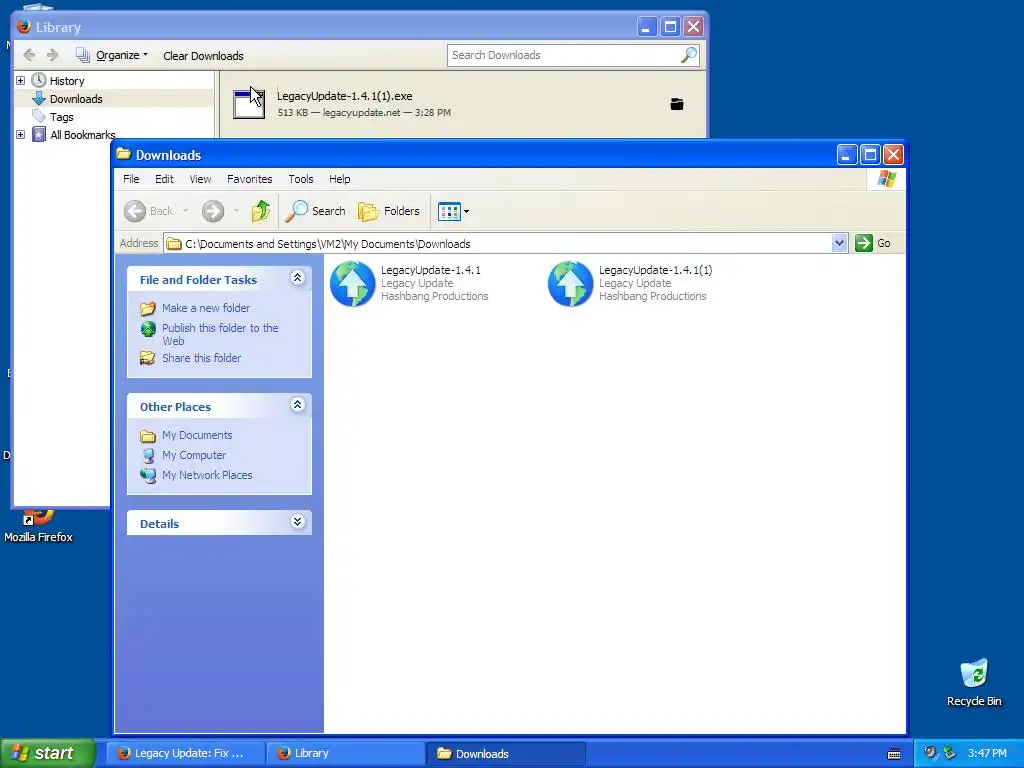Click the first system tray icon
The image size is (1024, 768).
930,753
